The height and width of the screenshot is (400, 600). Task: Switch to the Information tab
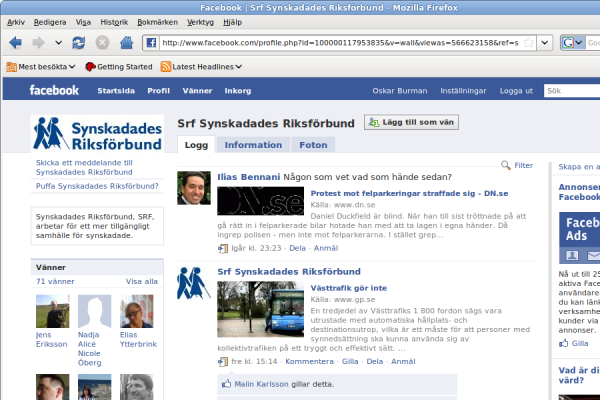[x=253, y=145]
